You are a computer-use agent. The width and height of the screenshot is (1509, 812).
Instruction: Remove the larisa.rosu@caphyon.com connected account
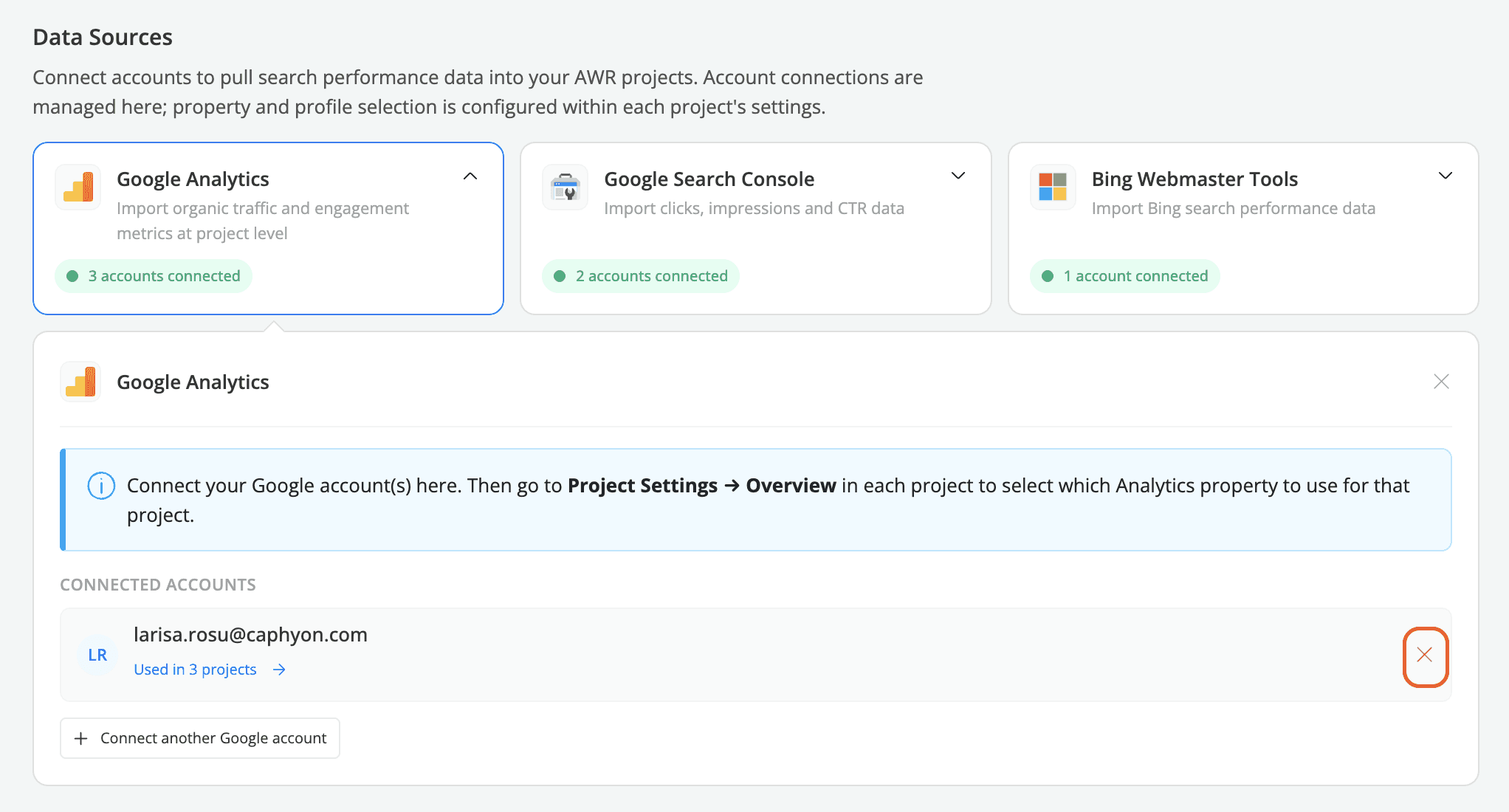(x=1425, y=656)
